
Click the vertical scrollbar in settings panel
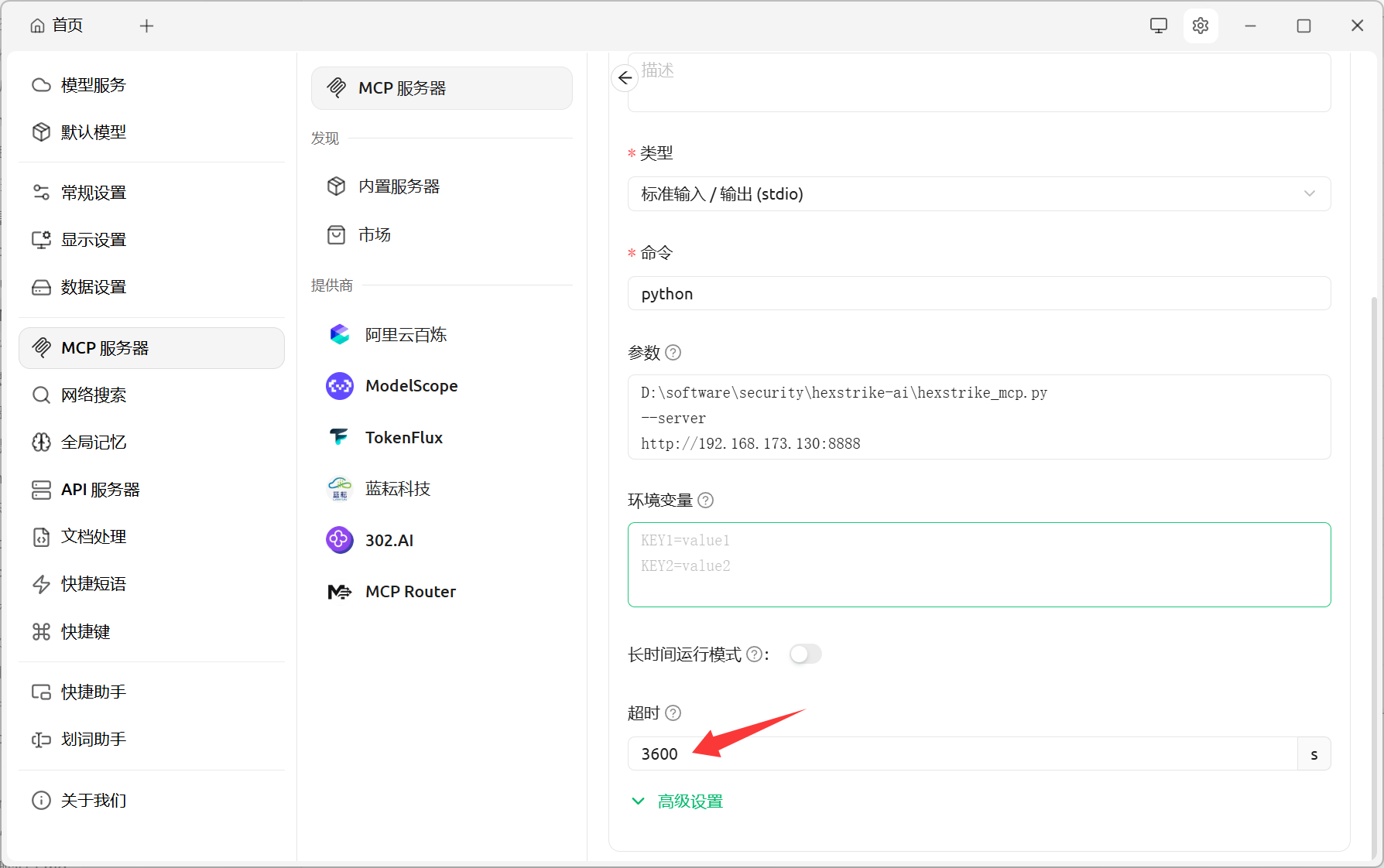pyautogui.click(x=1374, y=572)
